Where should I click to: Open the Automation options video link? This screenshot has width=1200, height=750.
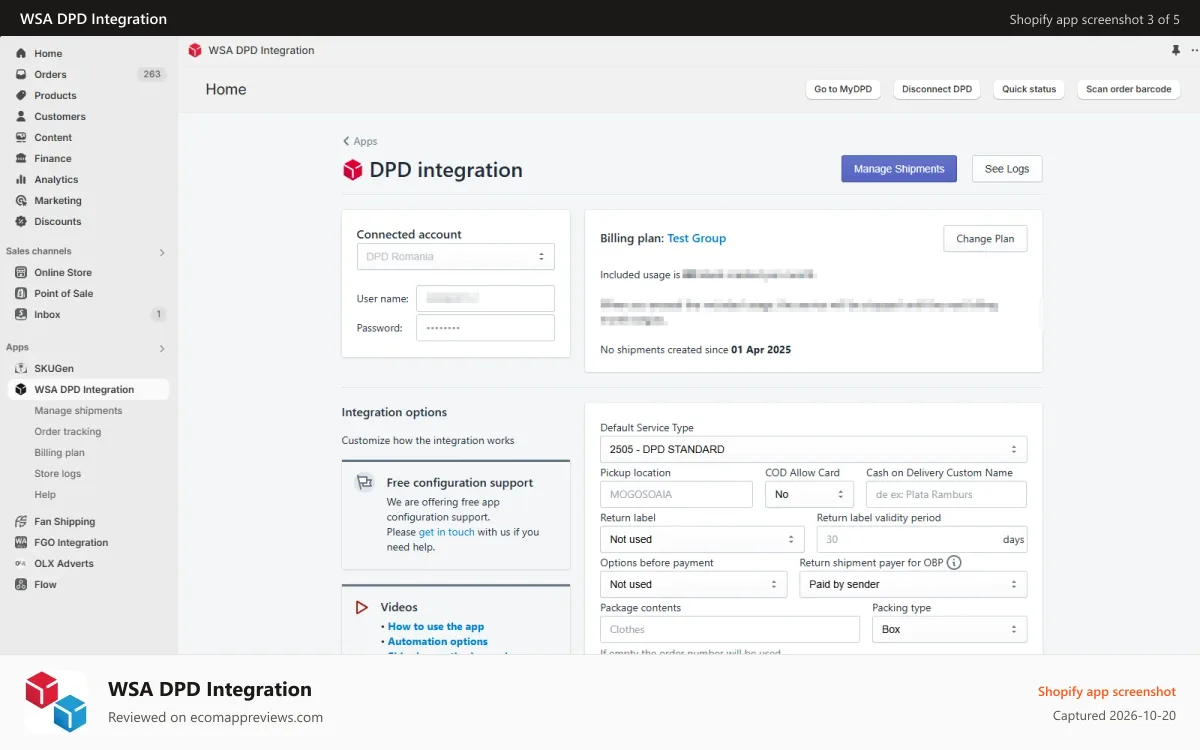point(438,641)
